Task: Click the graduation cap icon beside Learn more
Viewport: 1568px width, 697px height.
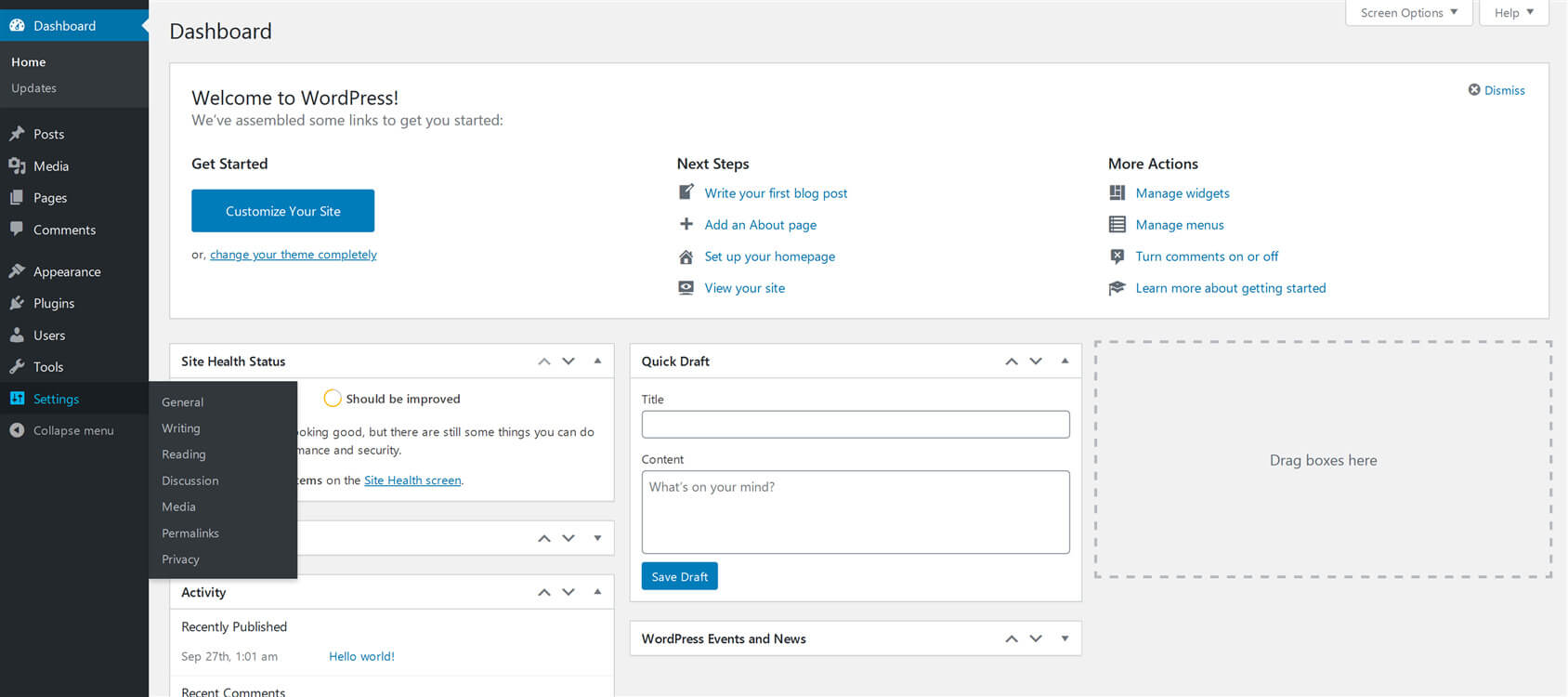Action: point(1117,288)
